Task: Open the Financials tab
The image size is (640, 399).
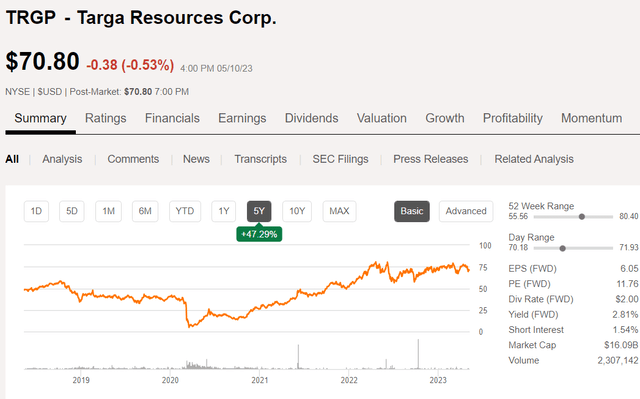Action: [x=172, y=118]
